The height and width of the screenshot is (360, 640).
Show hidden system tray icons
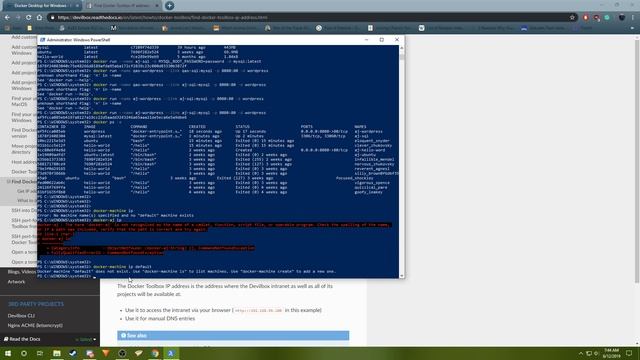580,353
